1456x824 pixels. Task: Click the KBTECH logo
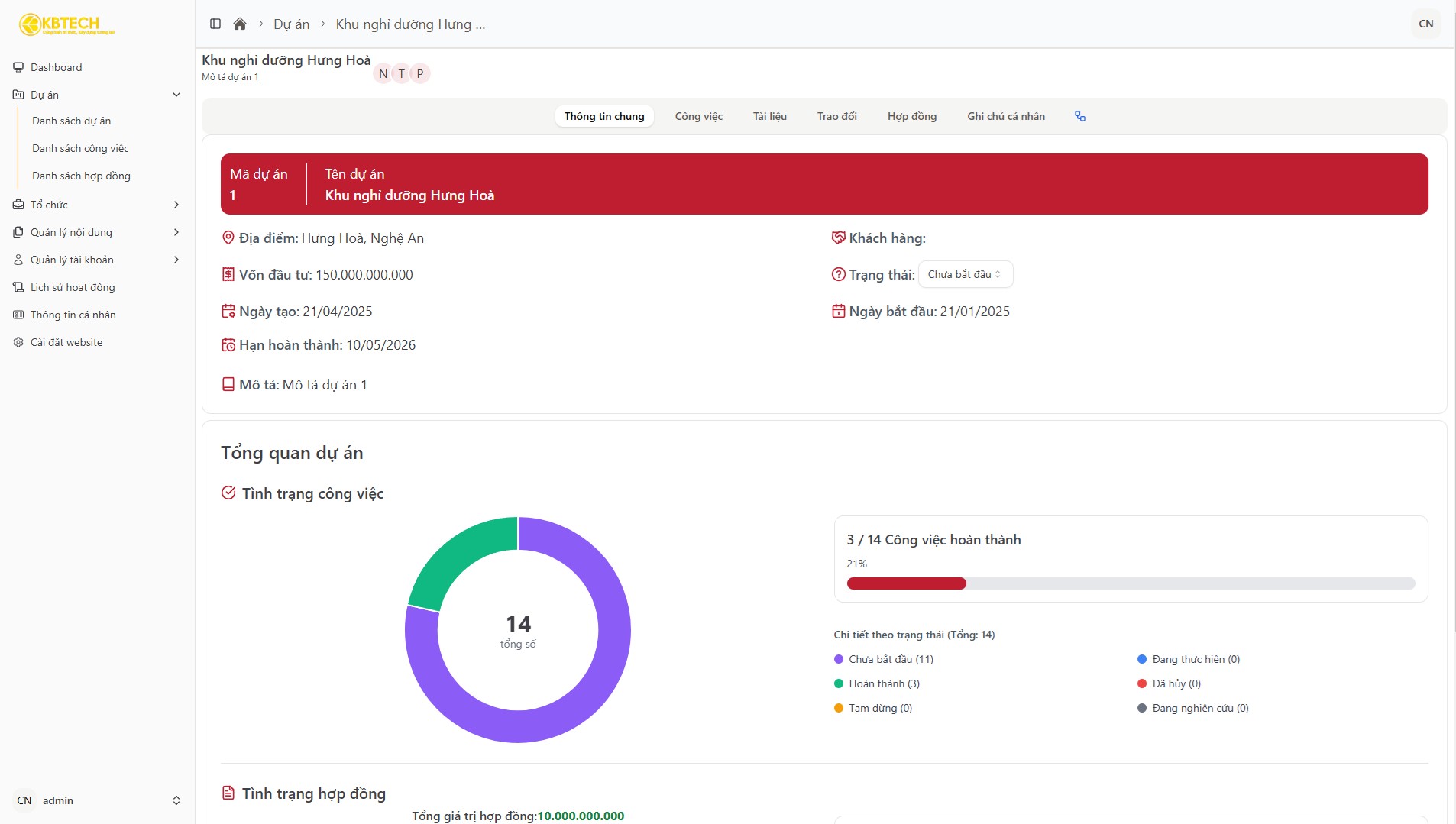coord(67,24)
